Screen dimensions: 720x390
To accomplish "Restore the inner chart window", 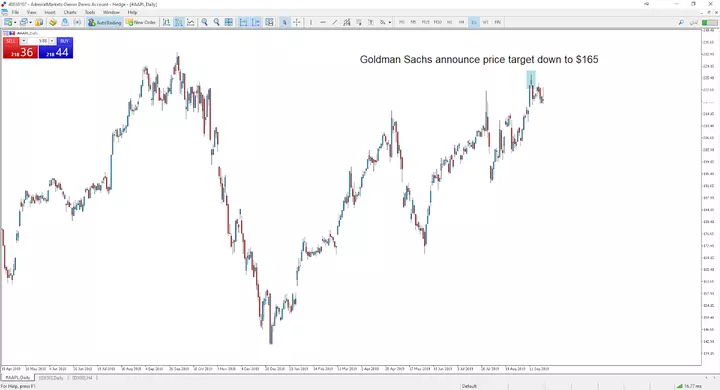I will pyautogui.click(x=708, y=13).
